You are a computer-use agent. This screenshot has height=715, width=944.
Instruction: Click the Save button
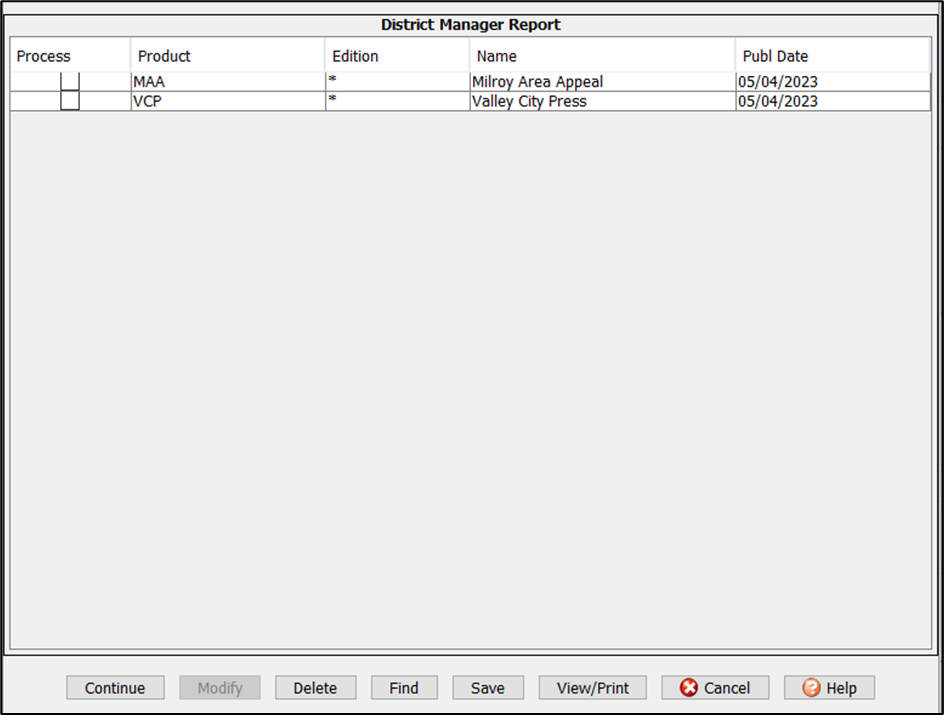488,688
